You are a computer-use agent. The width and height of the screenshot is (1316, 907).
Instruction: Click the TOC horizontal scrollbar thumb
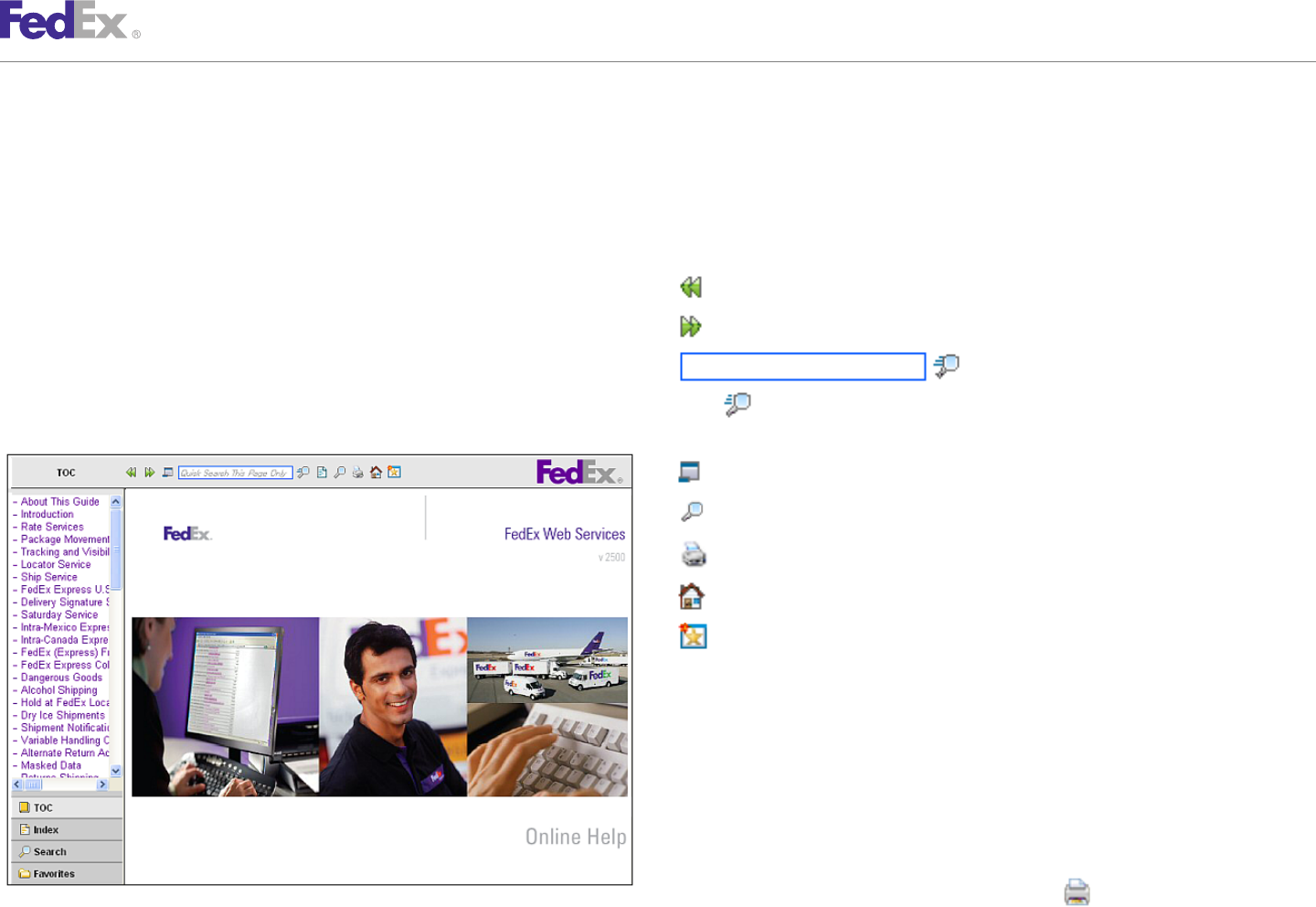point(34,784)
